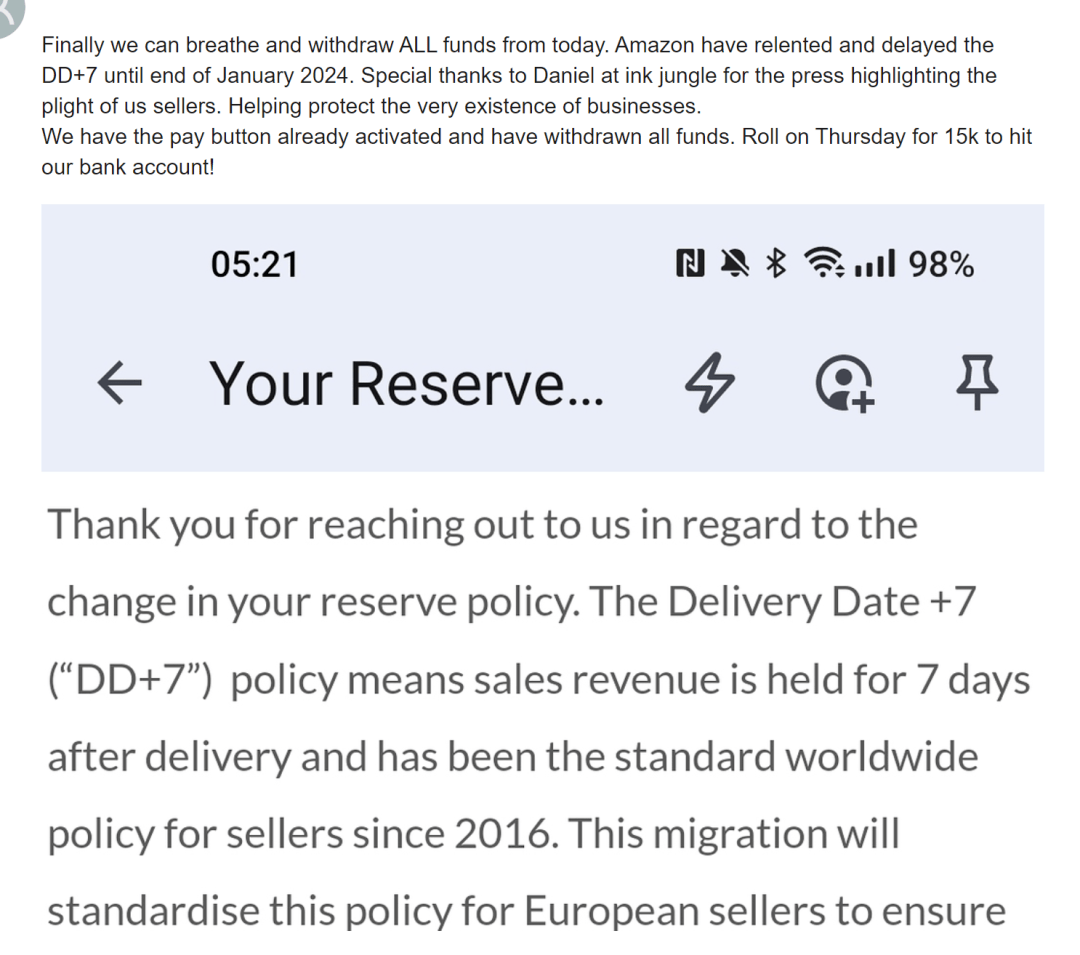Click the add reaction icon

[x=844, y=384]
